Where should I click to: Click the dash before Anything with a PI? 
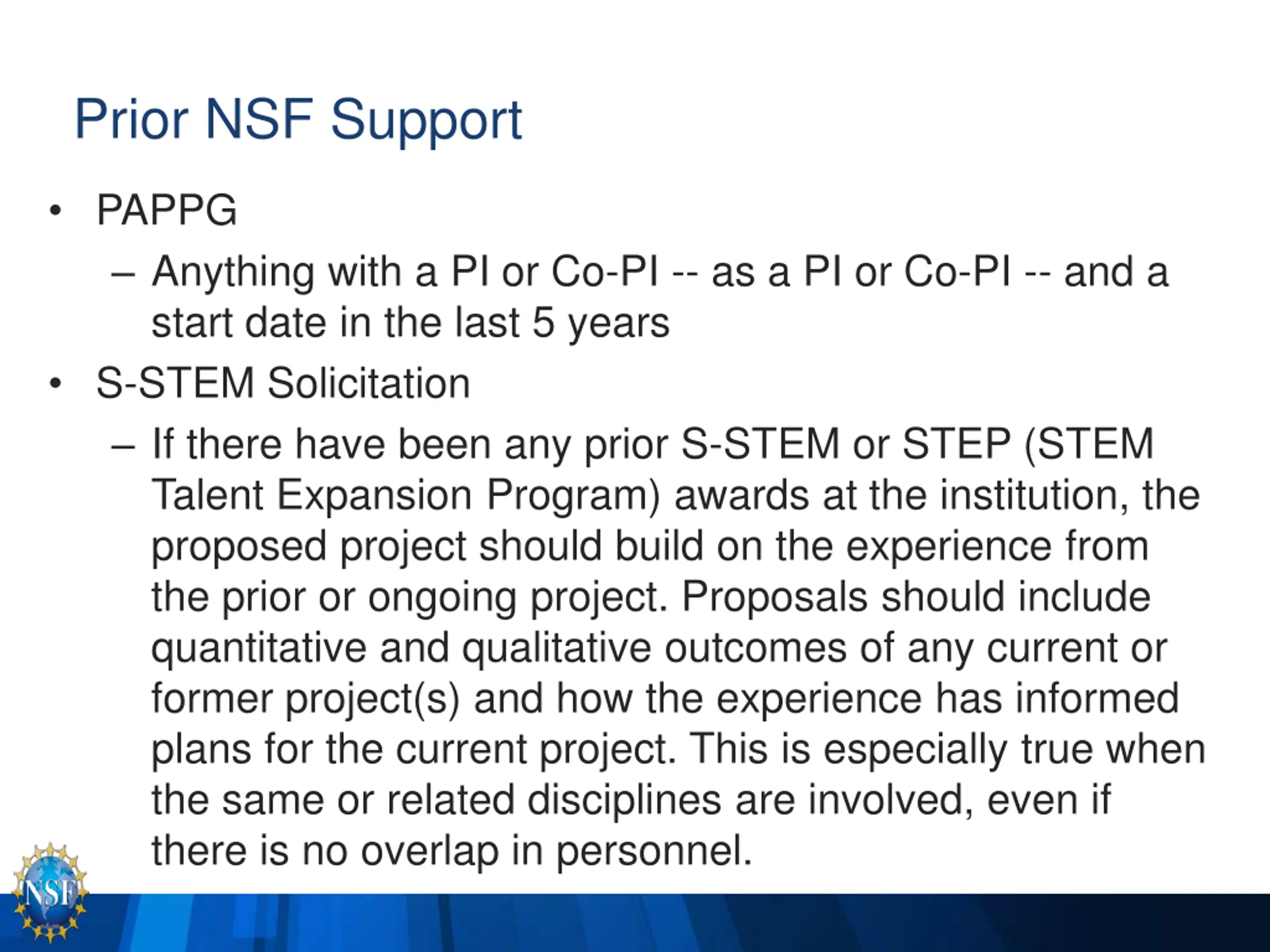coord(124,275)
